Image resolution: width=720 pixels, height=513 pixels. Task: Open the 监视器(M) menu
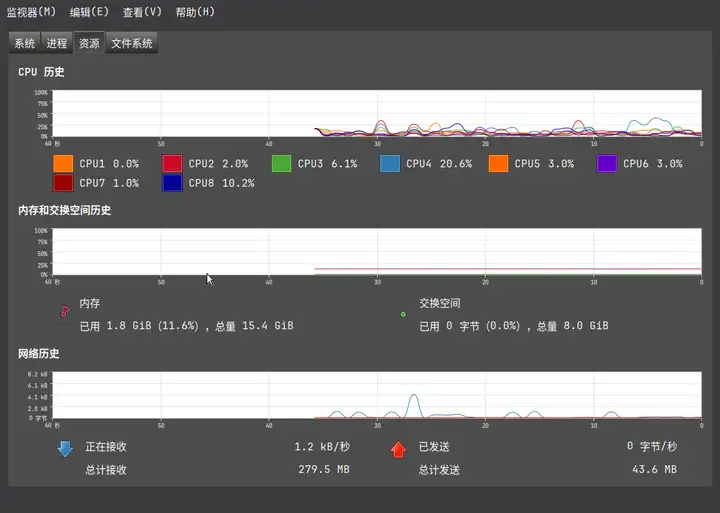[x=31, y=12]
